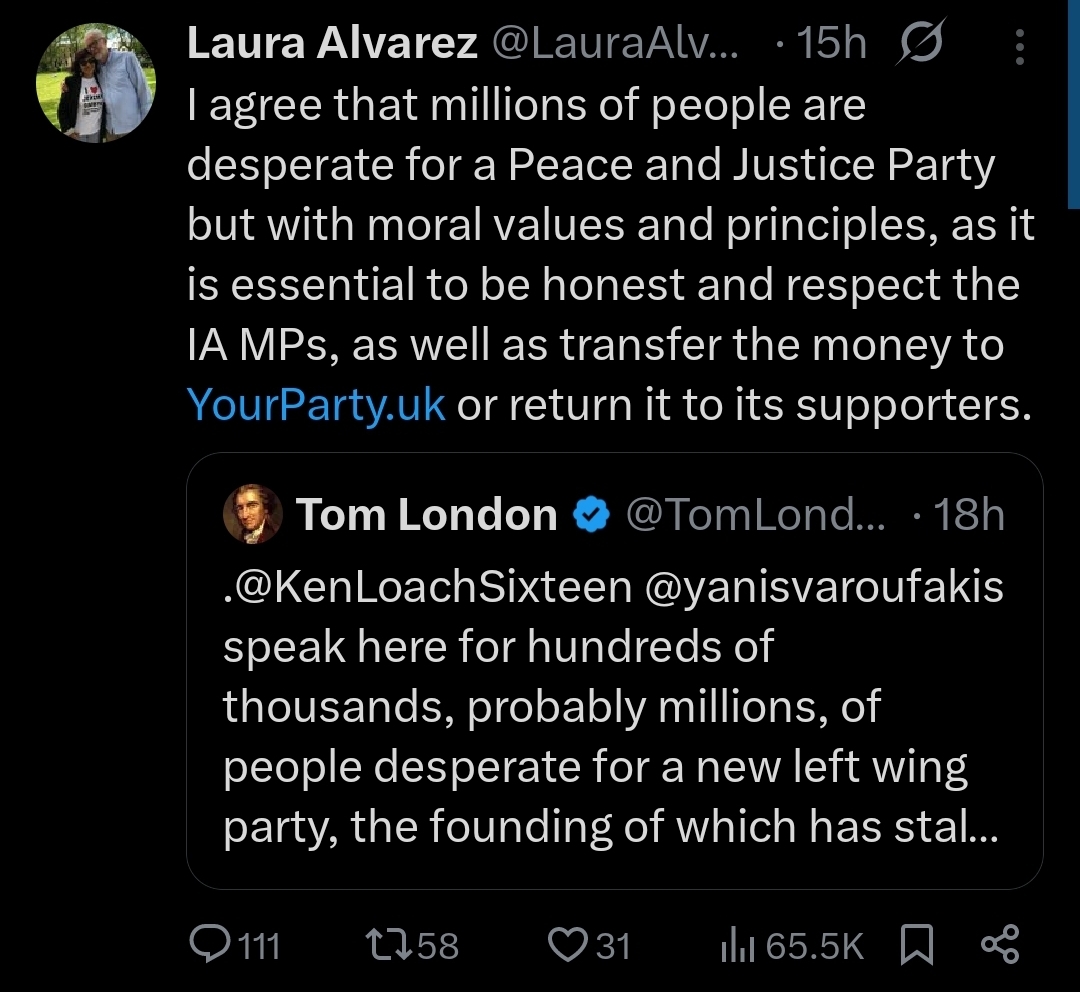This screenshot has height=992, width=1080.
Task: Share the tweet via share icon
Action: coord(999,944)
